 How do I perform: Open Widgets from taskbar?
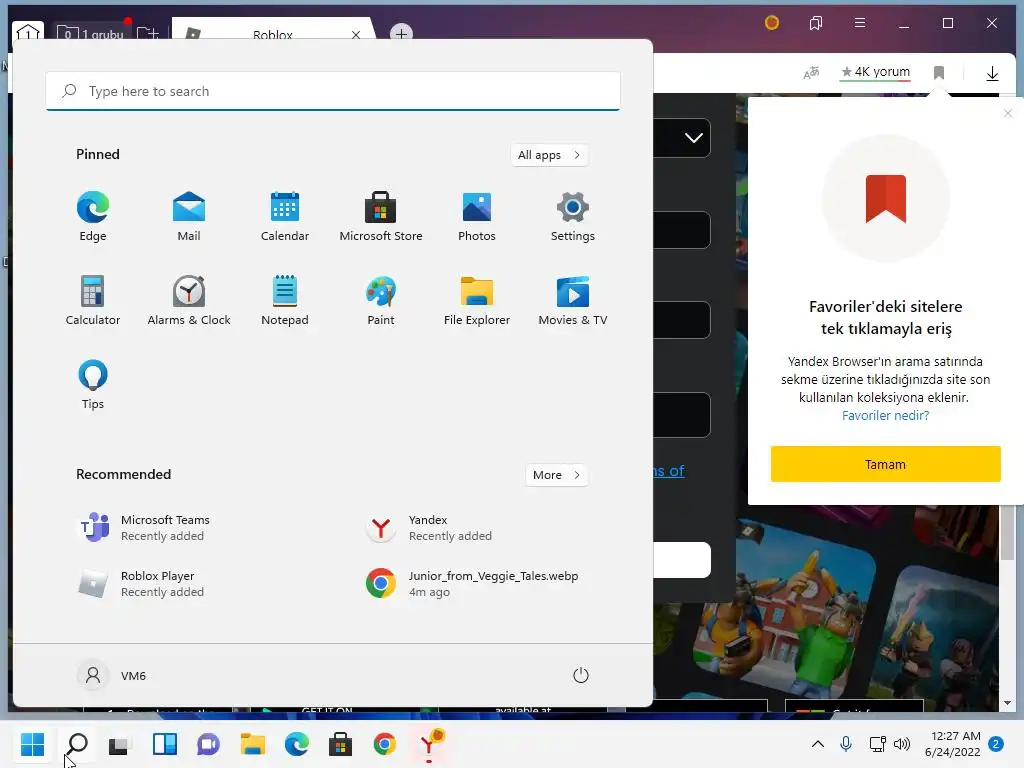click(x=165, y=744)
